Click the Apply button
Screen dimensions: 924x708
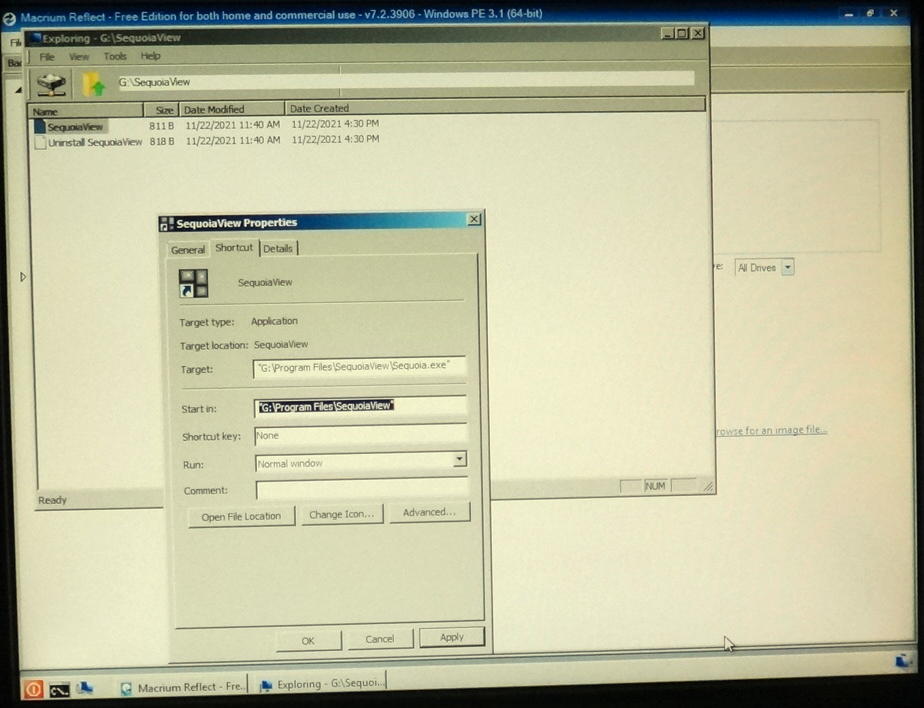click(x=452, y=637)
